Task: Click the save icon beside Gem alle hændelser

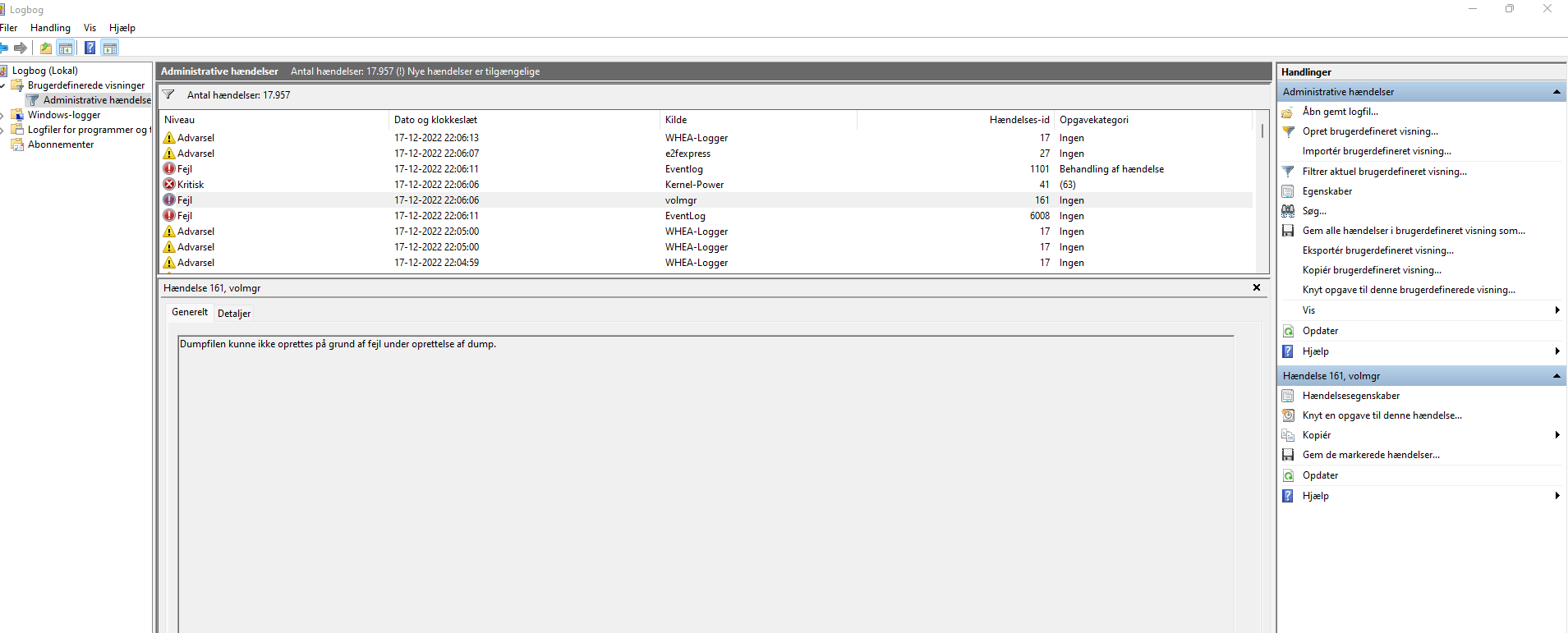Action: point(1288,231)
